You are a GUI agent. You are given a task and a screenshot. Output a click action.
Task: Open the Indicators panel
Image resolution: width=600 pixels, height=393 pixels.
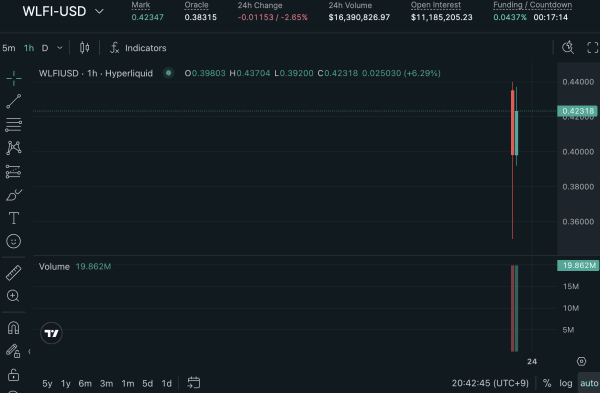point(138,48)
